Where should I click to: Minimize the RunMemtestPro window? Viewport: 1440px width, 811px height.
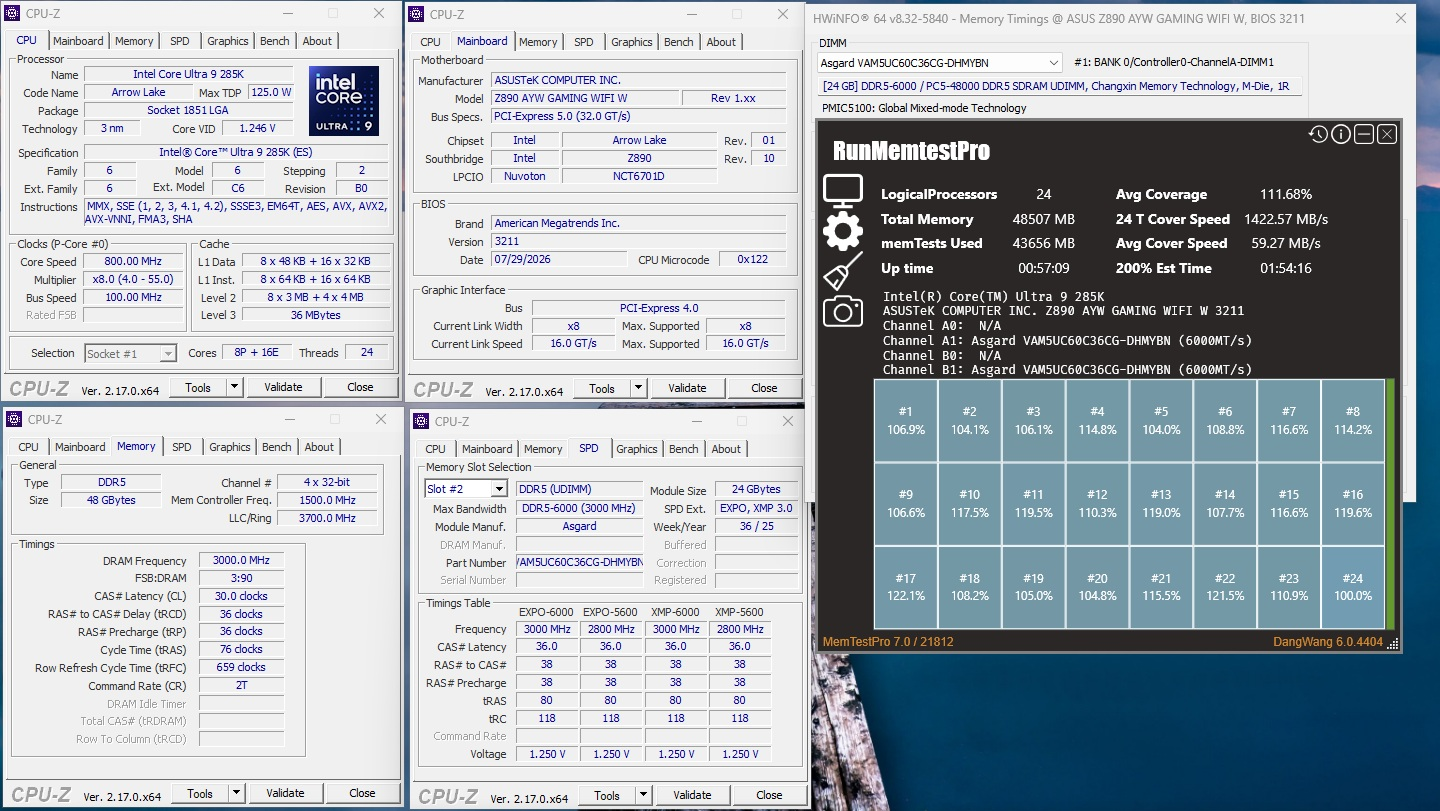1364,134
